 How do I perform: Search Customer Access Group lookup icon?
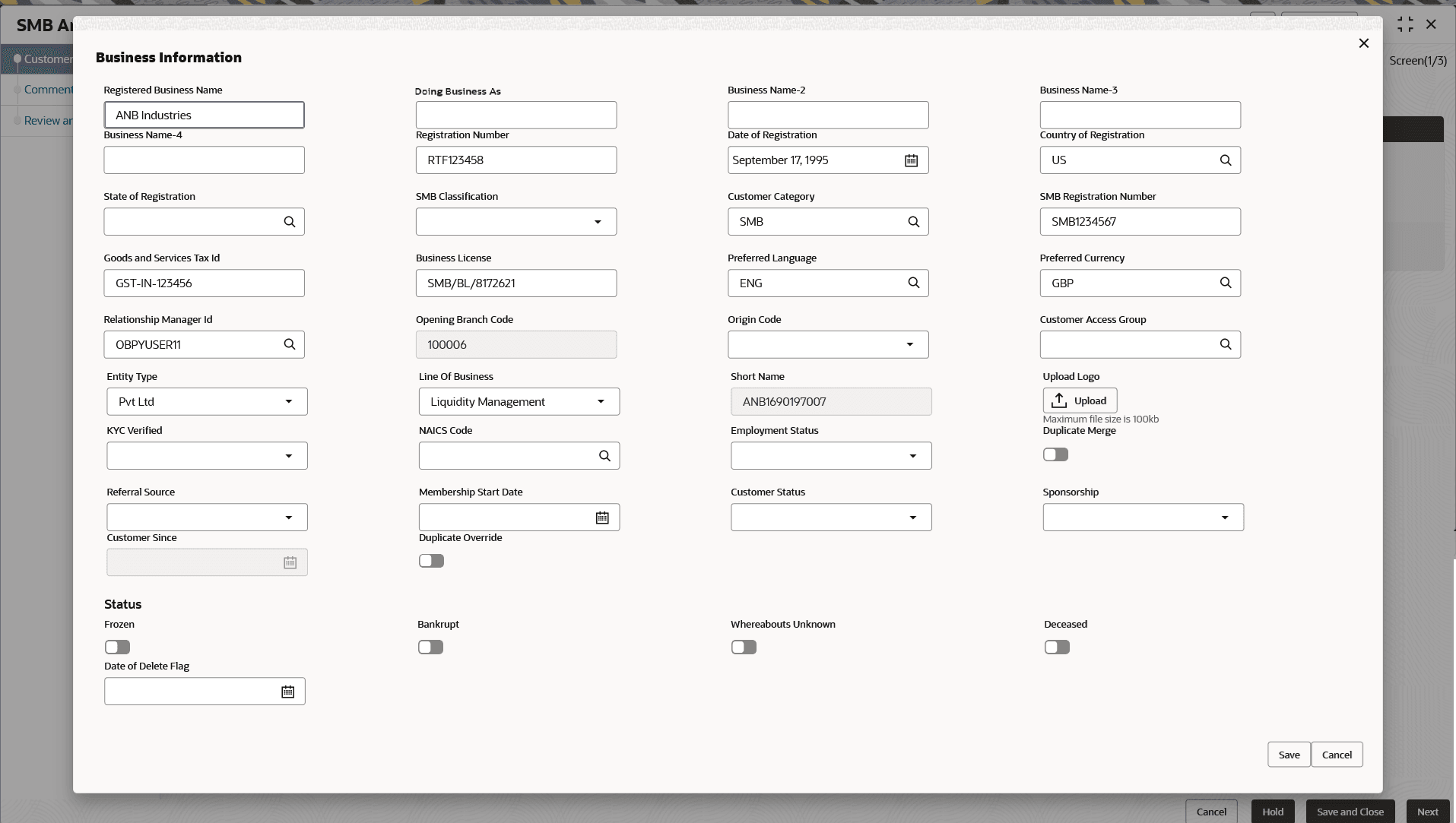pyautogui.click(x=1226, y=344)
